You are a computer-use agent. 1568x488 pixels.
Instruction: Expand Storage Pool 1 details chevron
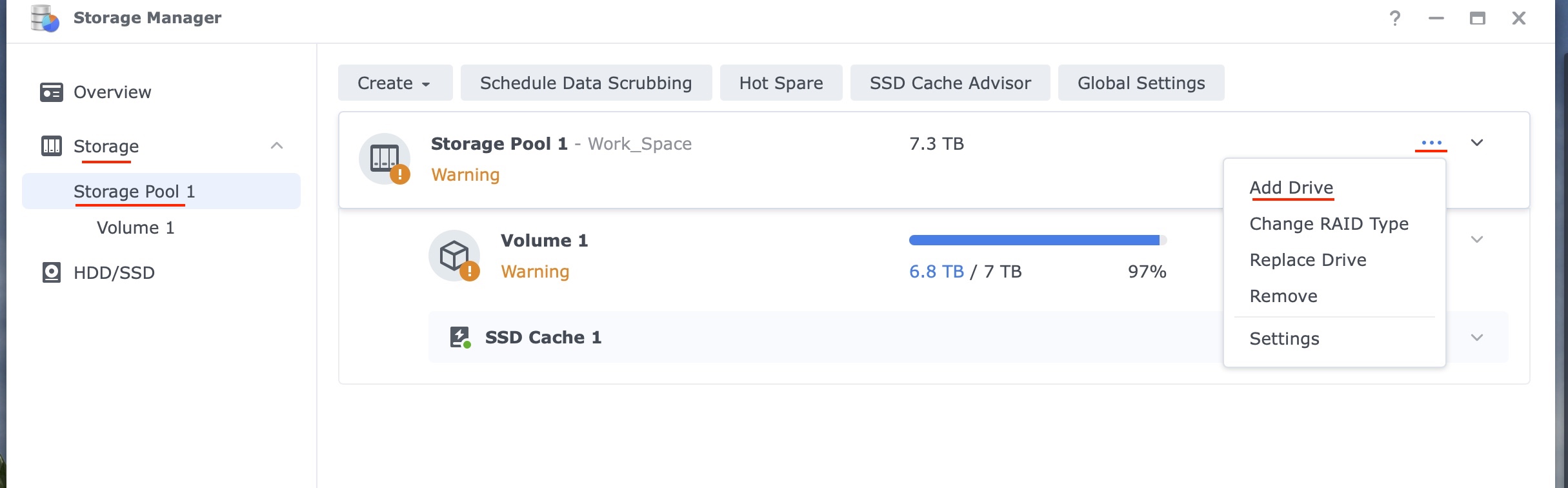tap(1476, 143)
